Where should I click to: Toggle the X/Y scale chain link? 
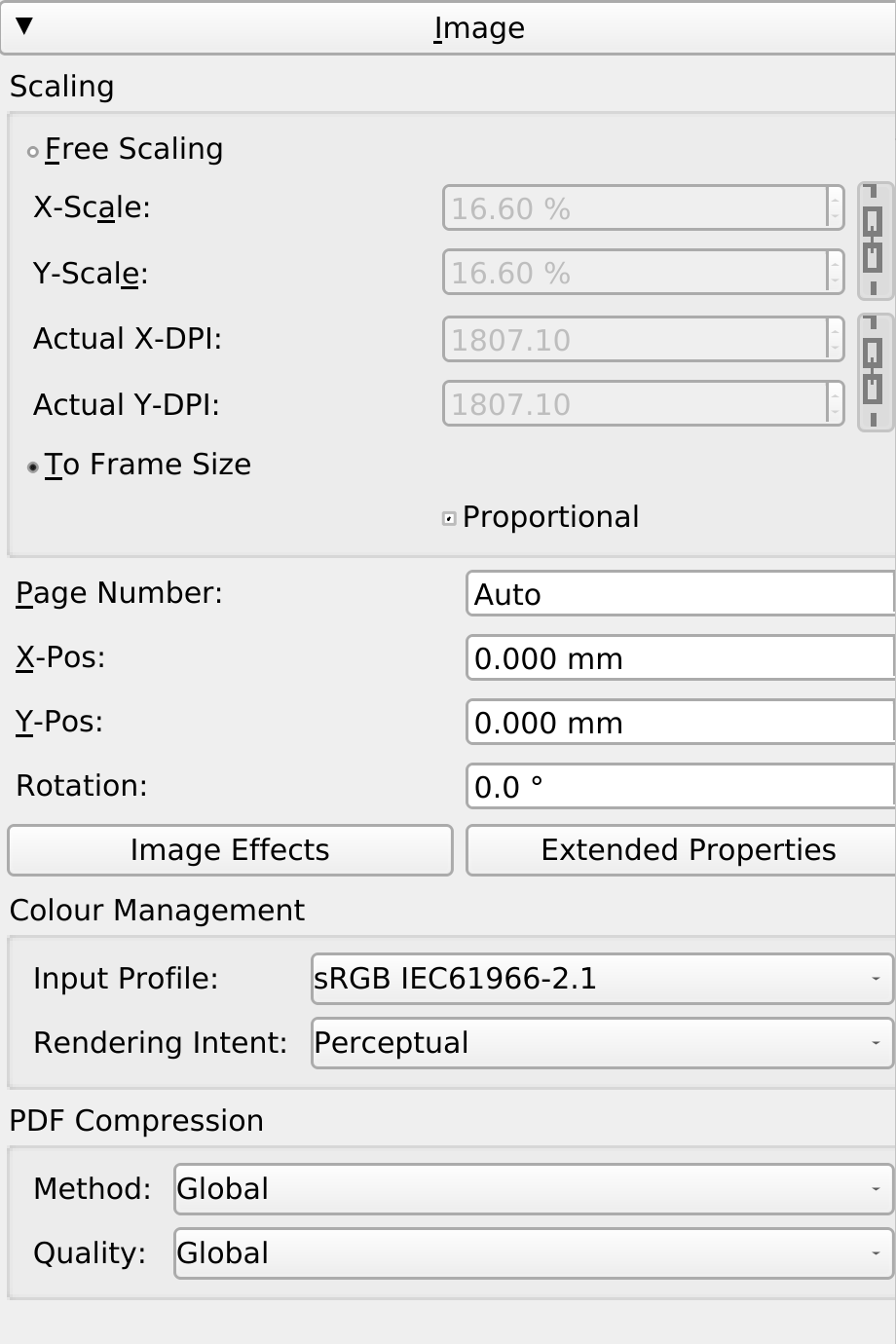click(x=874, y=241)
